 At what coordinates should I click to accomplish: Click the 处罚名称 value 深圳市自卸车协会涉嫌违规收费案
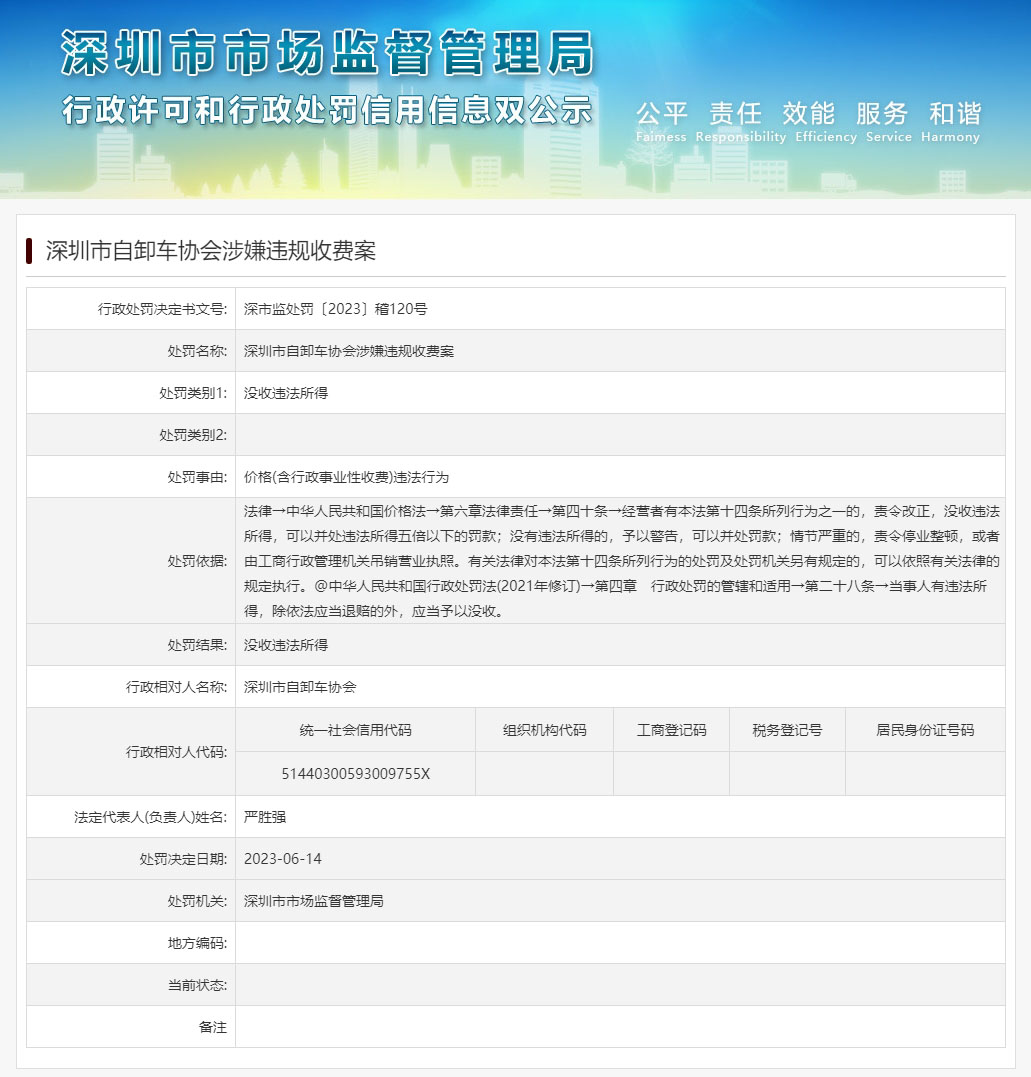349,351
